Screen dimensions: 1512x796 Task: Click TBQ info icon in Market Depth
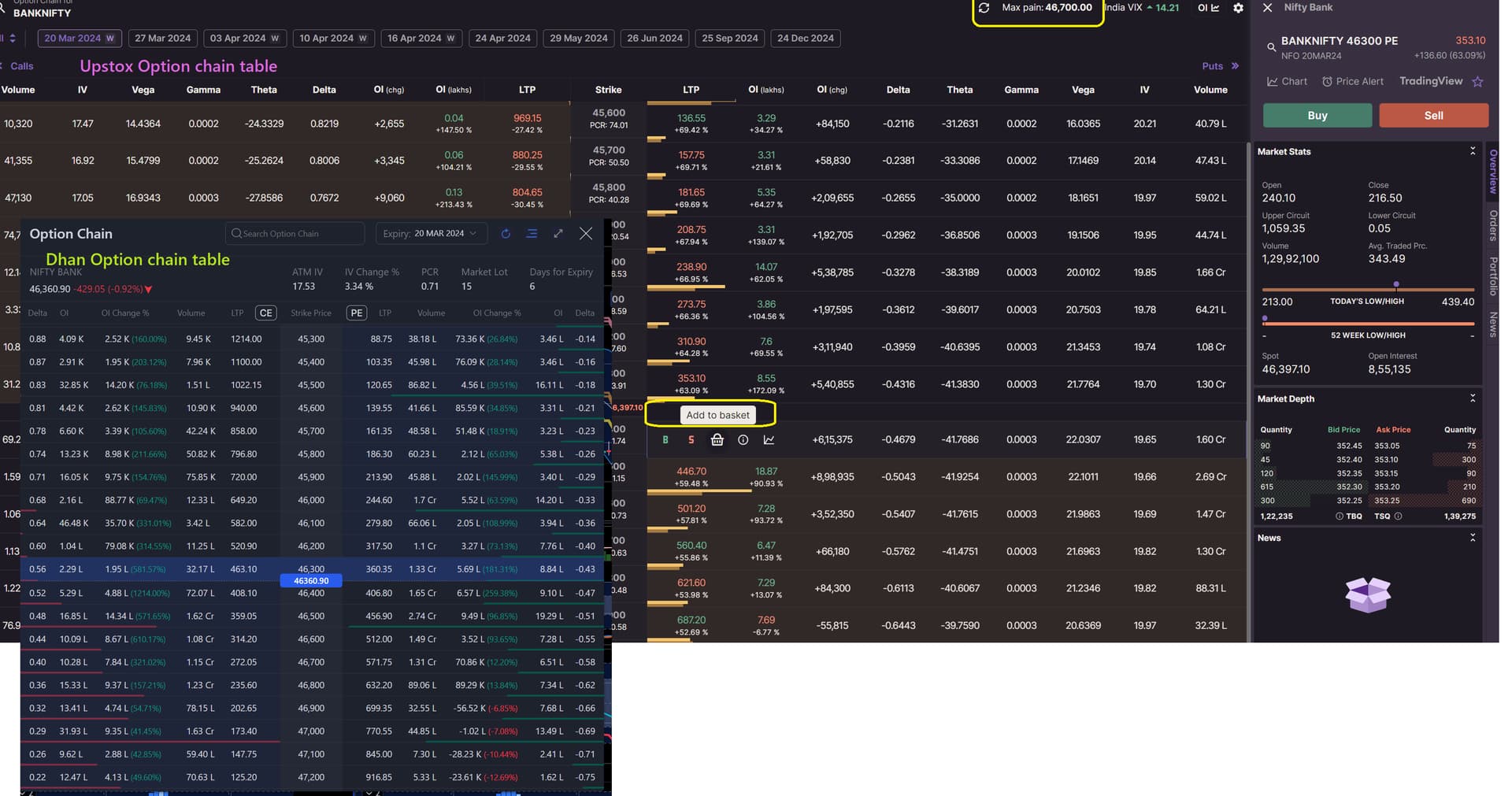[1339, 516]
